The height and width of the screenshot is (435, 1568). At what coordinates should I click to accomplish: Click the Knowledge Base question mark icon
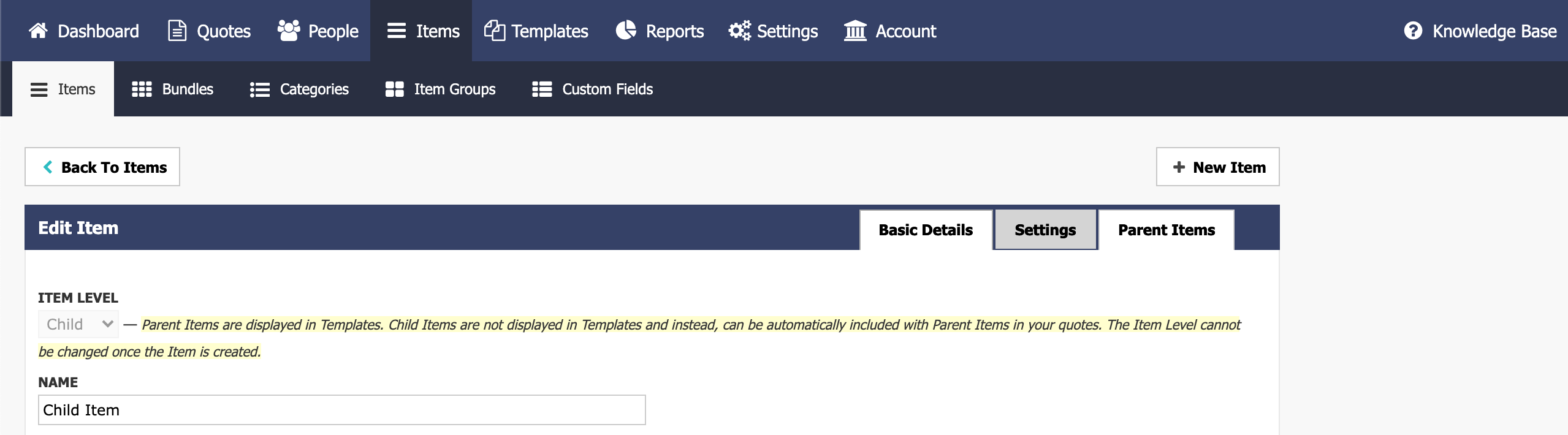pyautogui.click(x=1413, y=31)
